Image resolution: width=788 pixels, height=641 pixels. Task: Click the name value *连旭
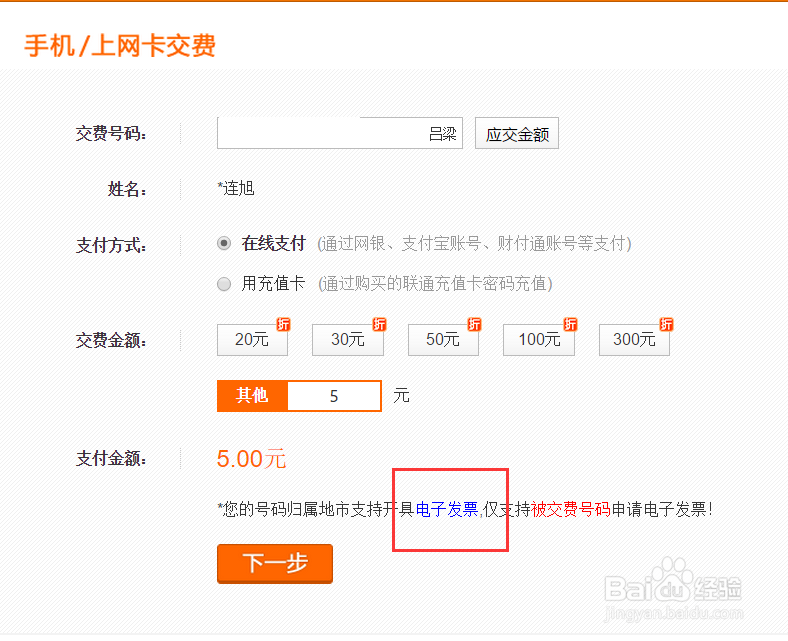coord(236,189)
